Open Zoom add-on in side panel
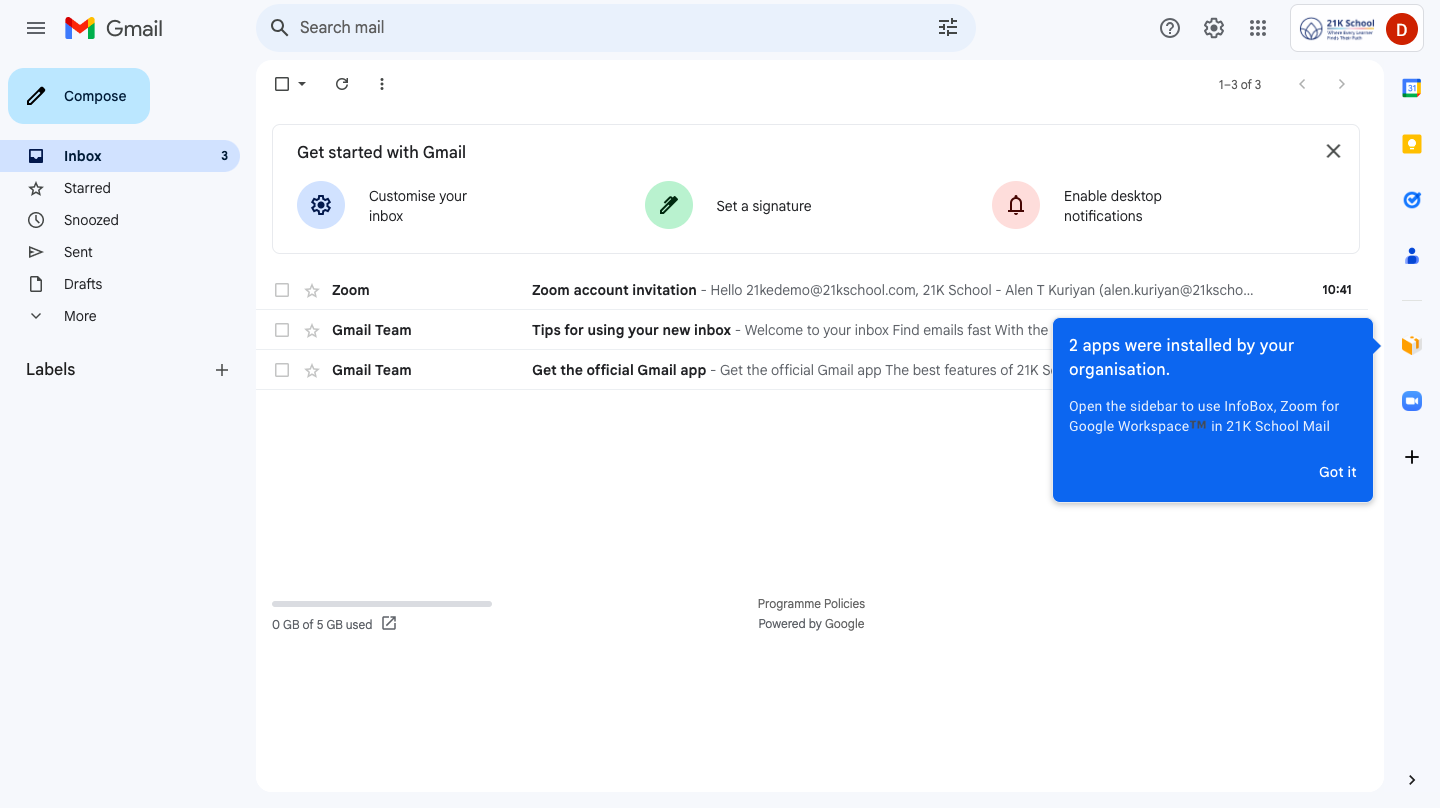The height and width of the screenshot is (808, 1440). 1411,401
